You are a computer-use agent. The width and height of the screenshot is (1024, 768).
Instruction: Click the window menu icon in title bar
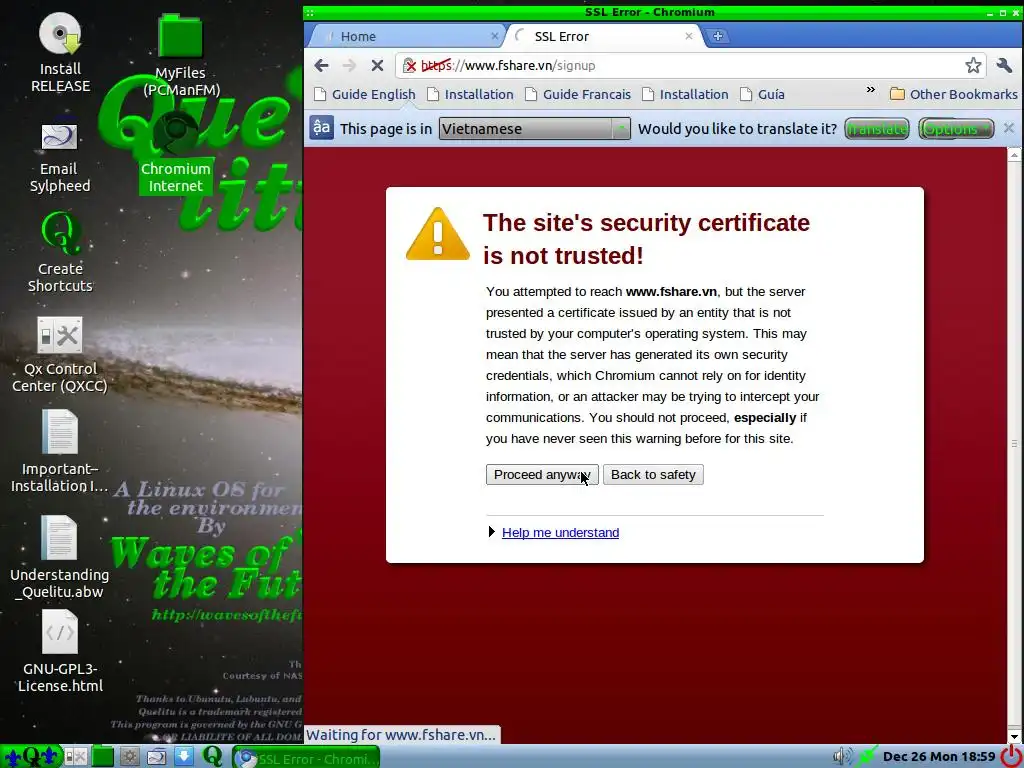pyautogui.click(x=310, y=12)
